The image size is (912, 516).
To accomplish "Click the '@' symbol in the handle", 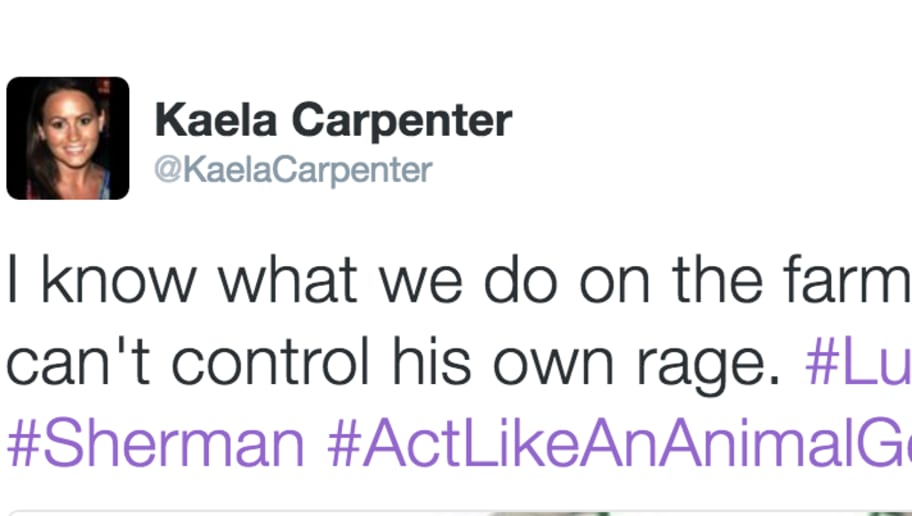I will 169,170.
